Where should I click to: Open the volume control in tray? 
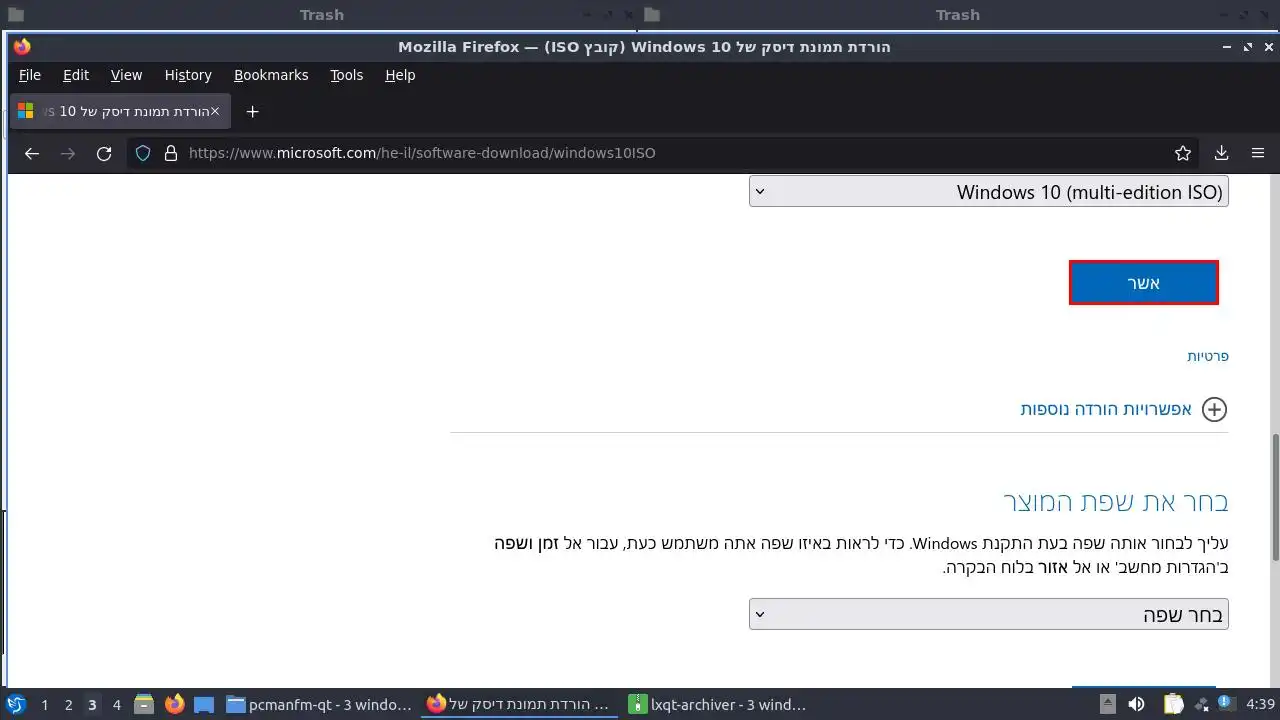(1136, 705)
